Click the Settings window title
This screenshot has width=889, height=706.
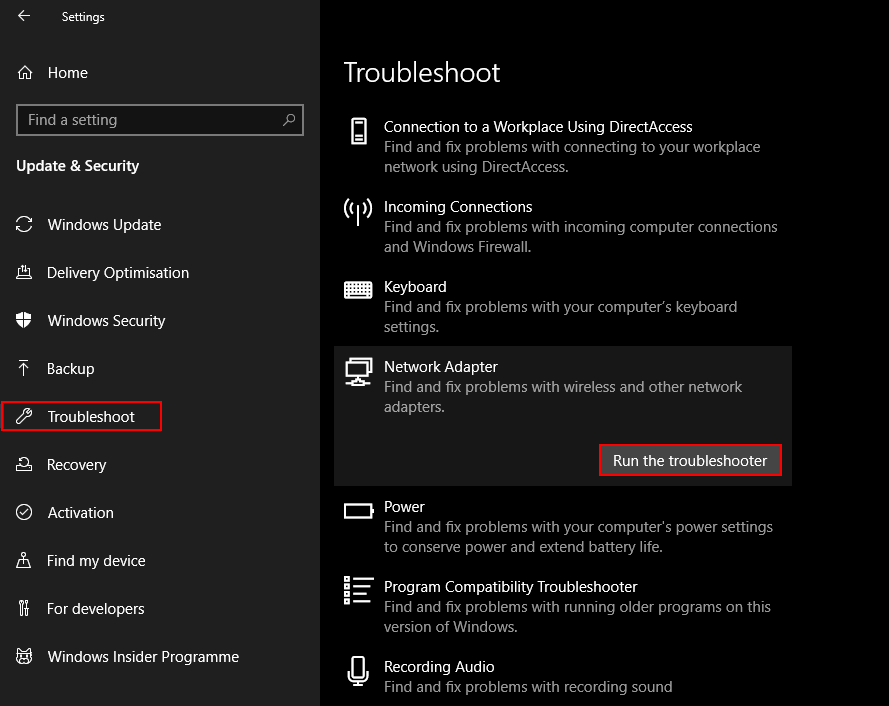pos(83,17)
